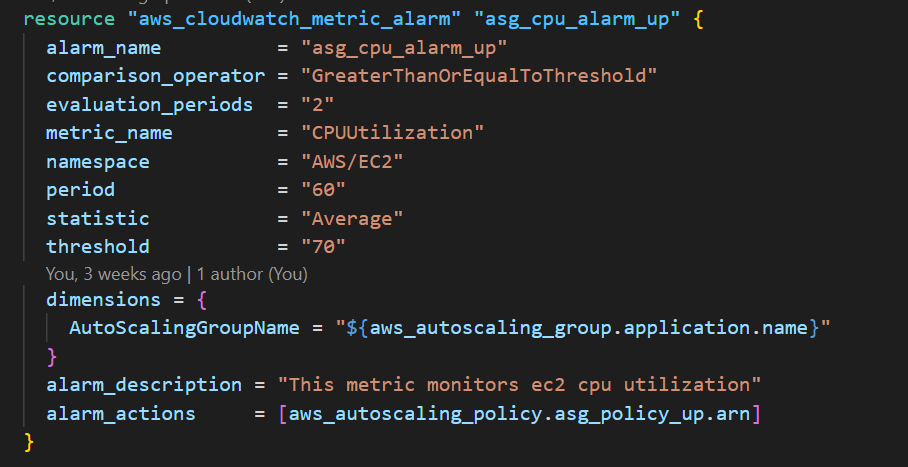Click the "Average" statistic value
This screenshot has height=467, width=908.
(x=353, y=218)
